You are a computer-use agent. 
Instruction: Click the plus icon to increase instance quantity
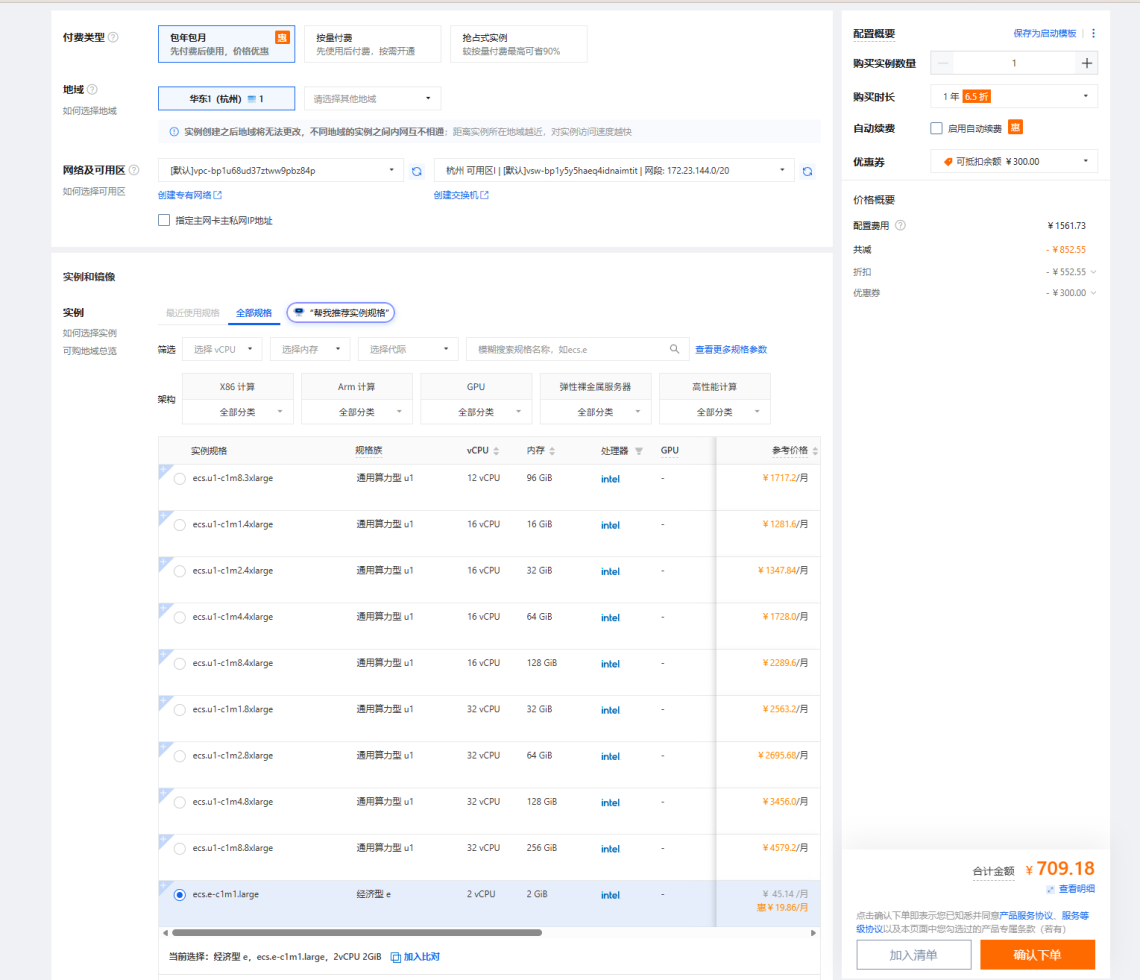coord(1086,63)
